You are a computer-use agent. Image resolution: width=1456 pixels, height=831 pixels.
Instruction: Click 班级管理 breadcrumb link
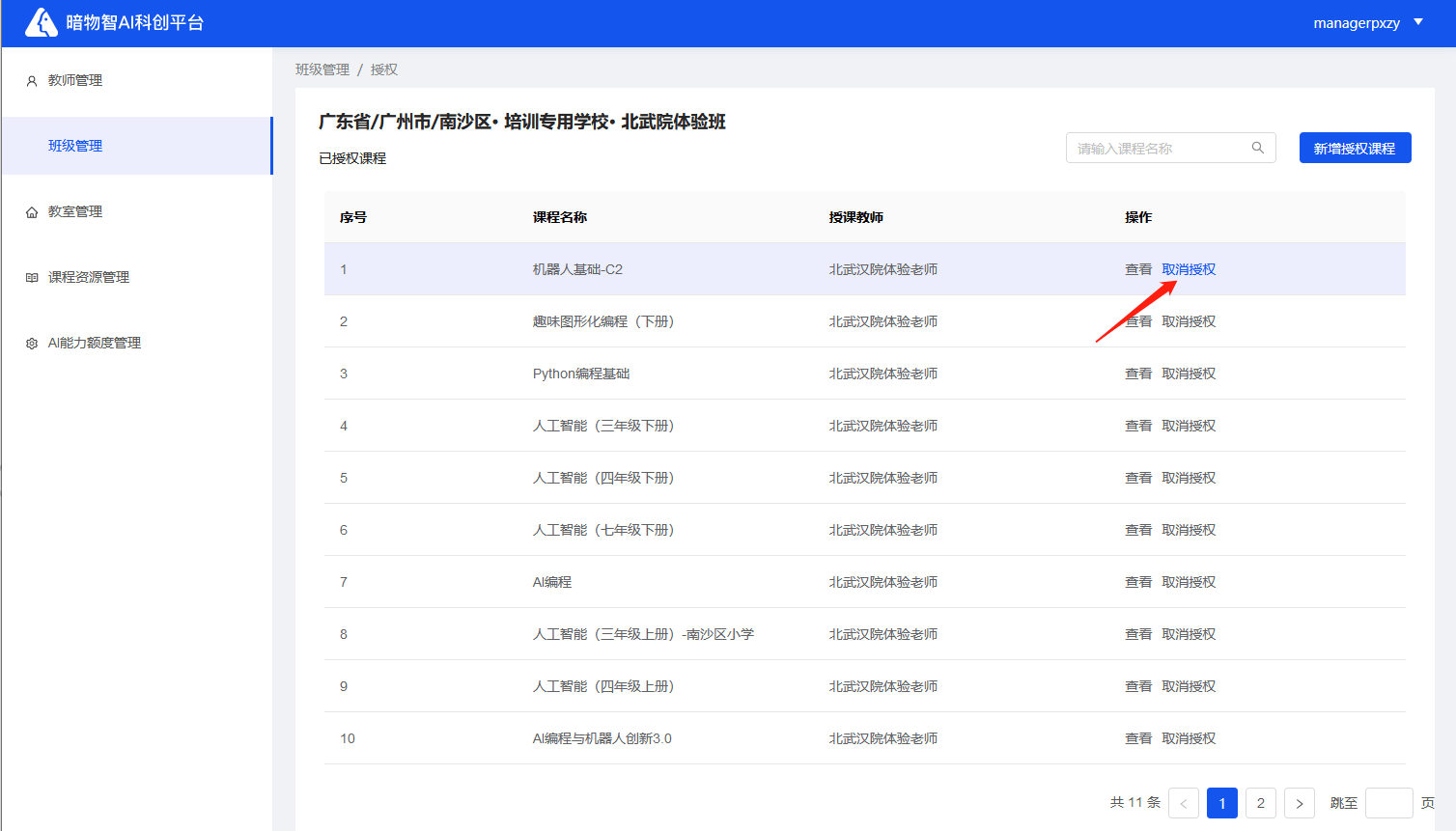tap(322, 69)
